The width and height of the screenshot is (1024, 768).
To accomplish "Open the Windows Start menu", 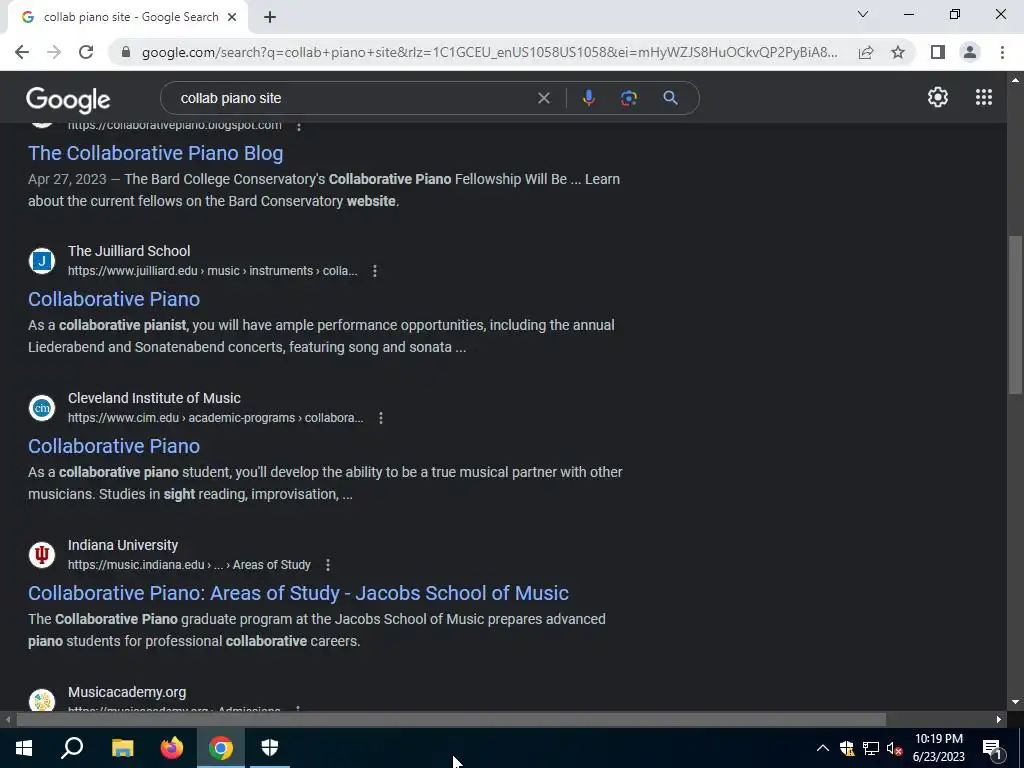I will (x=24, y=748).
